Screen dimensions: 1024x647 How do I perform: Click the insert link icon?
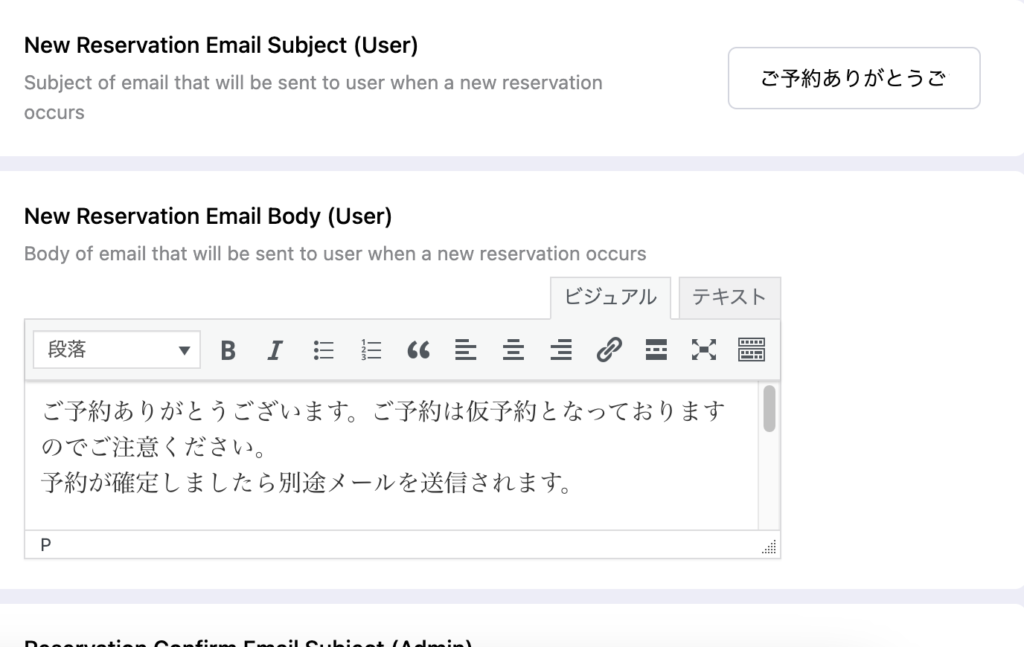point(608,350)
